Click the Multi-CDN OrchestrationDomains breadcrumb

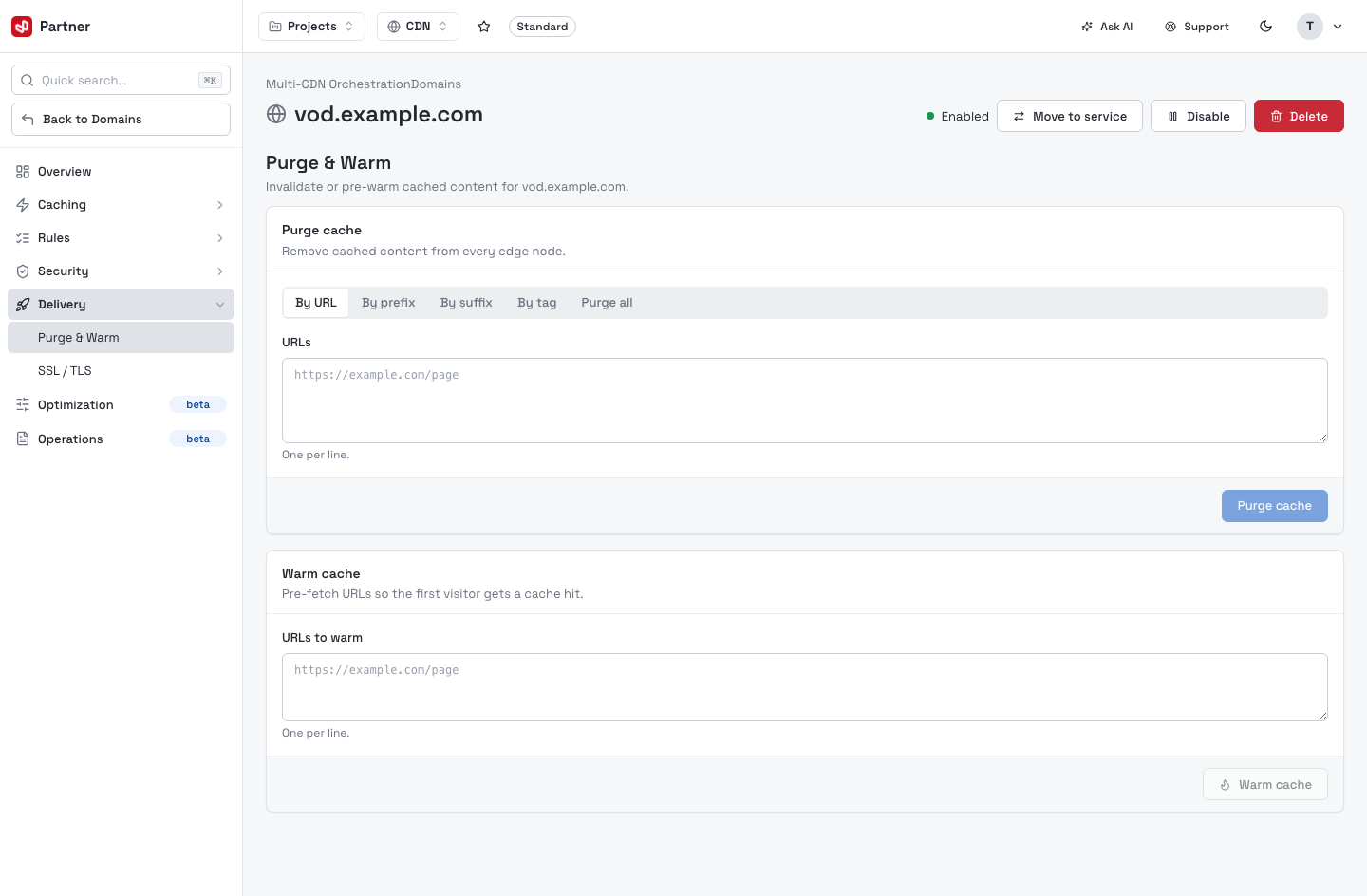(364, 84)
